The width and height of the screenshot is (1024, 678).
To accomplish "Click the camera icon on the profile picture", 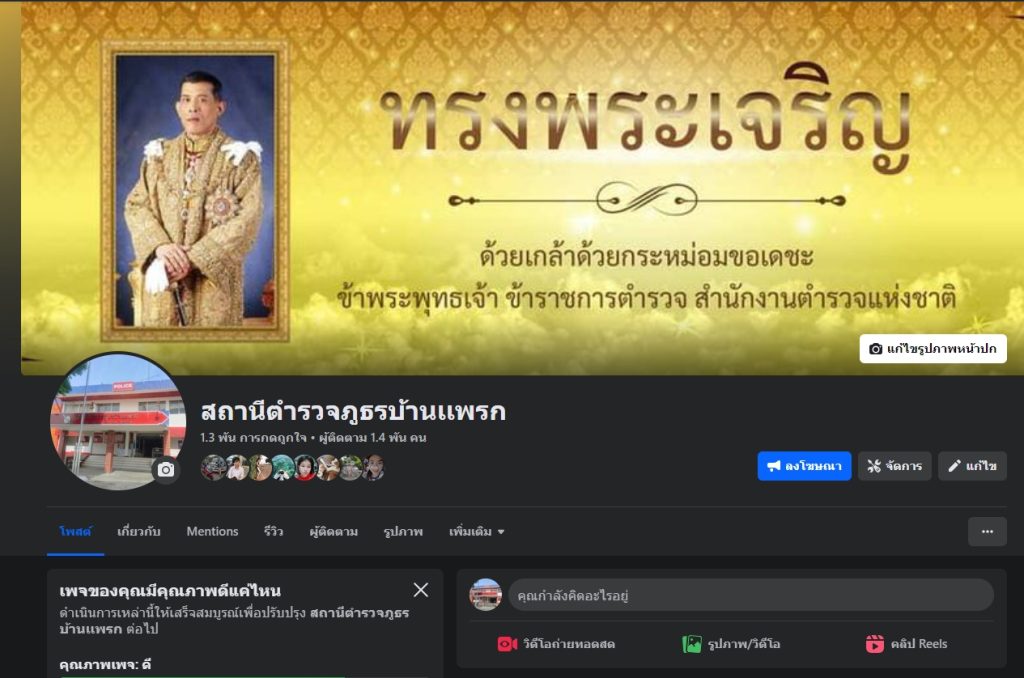I will tap(166, 470).
